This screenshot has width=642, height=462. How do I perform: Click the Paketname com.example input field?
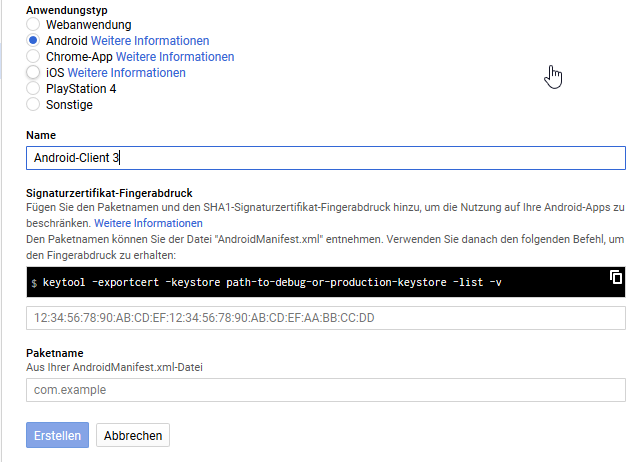pyautogui.click(x=325, y=389)
